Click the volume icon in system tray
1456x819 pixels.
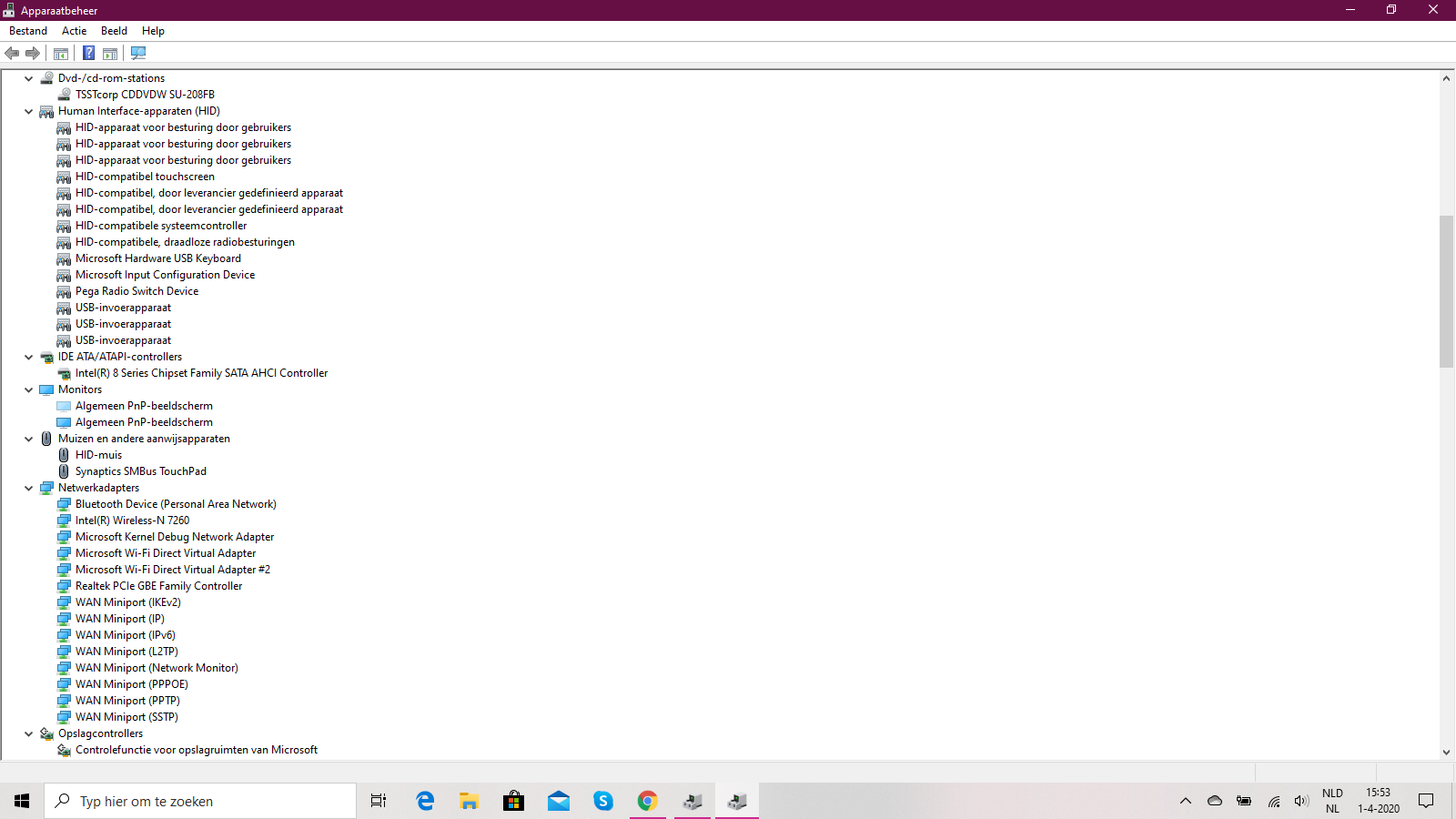point(1301,801)
